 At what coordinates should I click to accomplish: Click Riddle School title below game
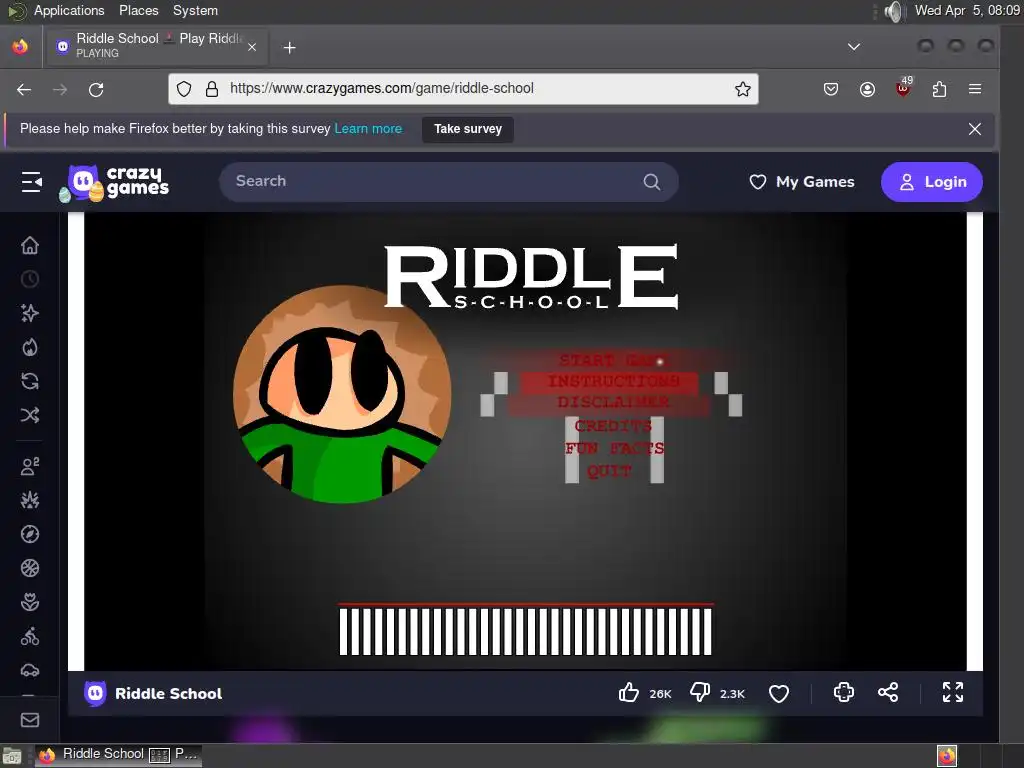pyautogui.click(x=168, y=694)
